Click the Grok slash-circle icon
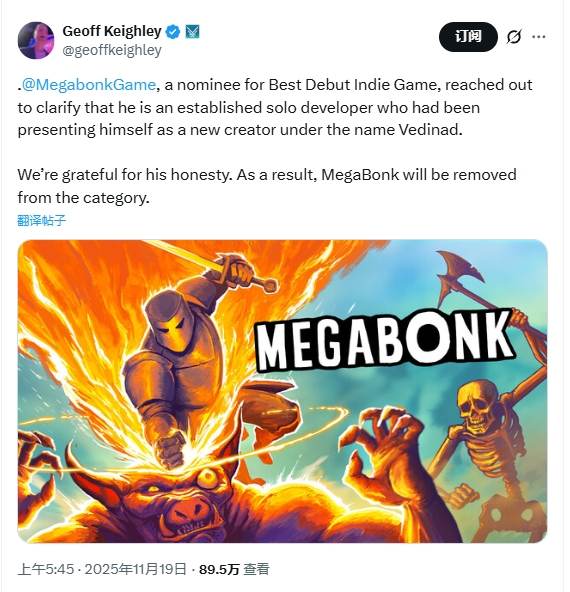570x592 pixels. [514, 37]
